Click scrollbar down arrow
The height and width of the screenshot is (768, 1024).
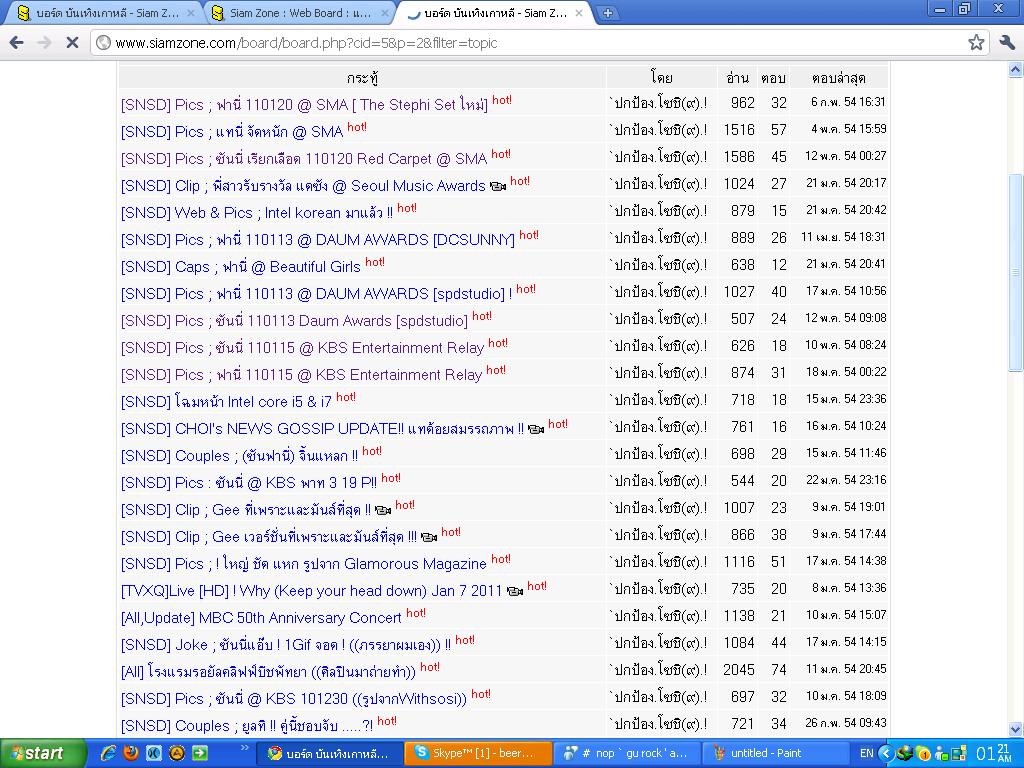[1016, 729]
